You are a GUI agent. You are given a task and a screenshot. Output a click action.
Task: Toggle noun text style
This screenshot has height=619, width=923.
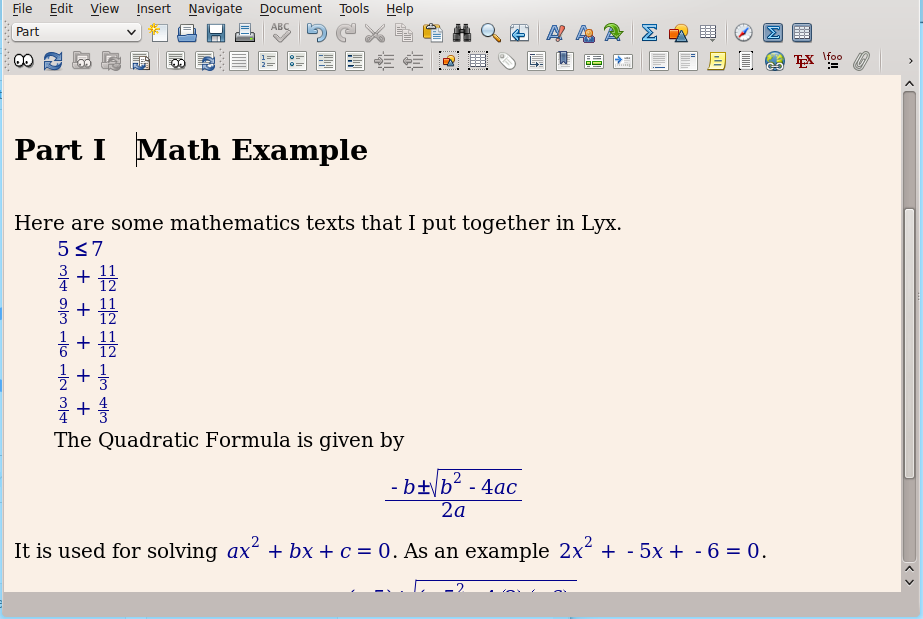coord(585,32)
